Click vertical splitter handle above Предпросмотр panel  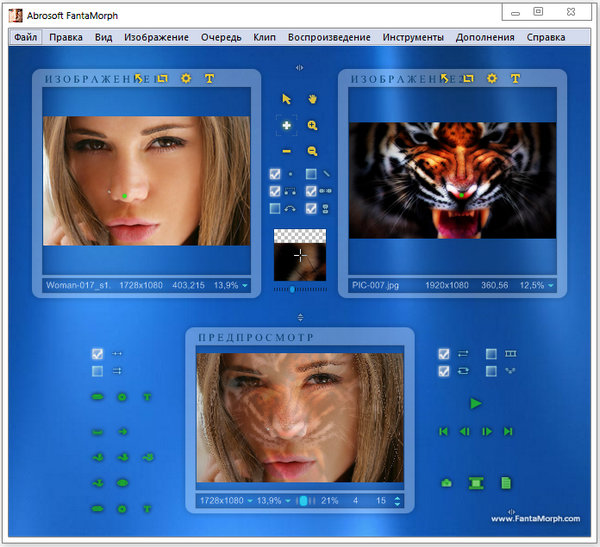click(300, 317)
